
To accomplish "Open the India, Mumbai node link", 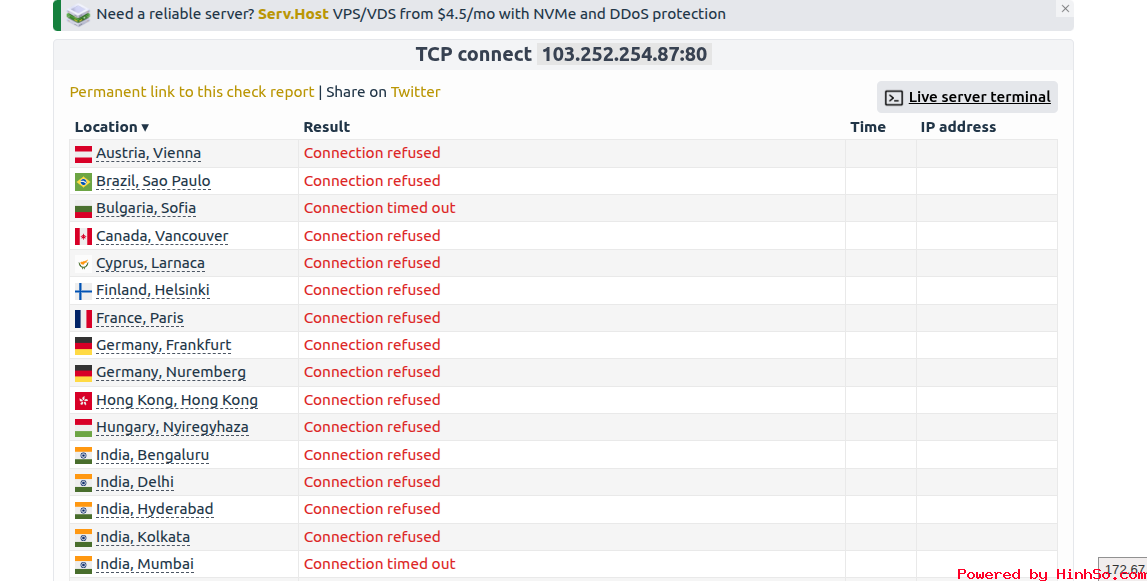I will coord(145,564).
